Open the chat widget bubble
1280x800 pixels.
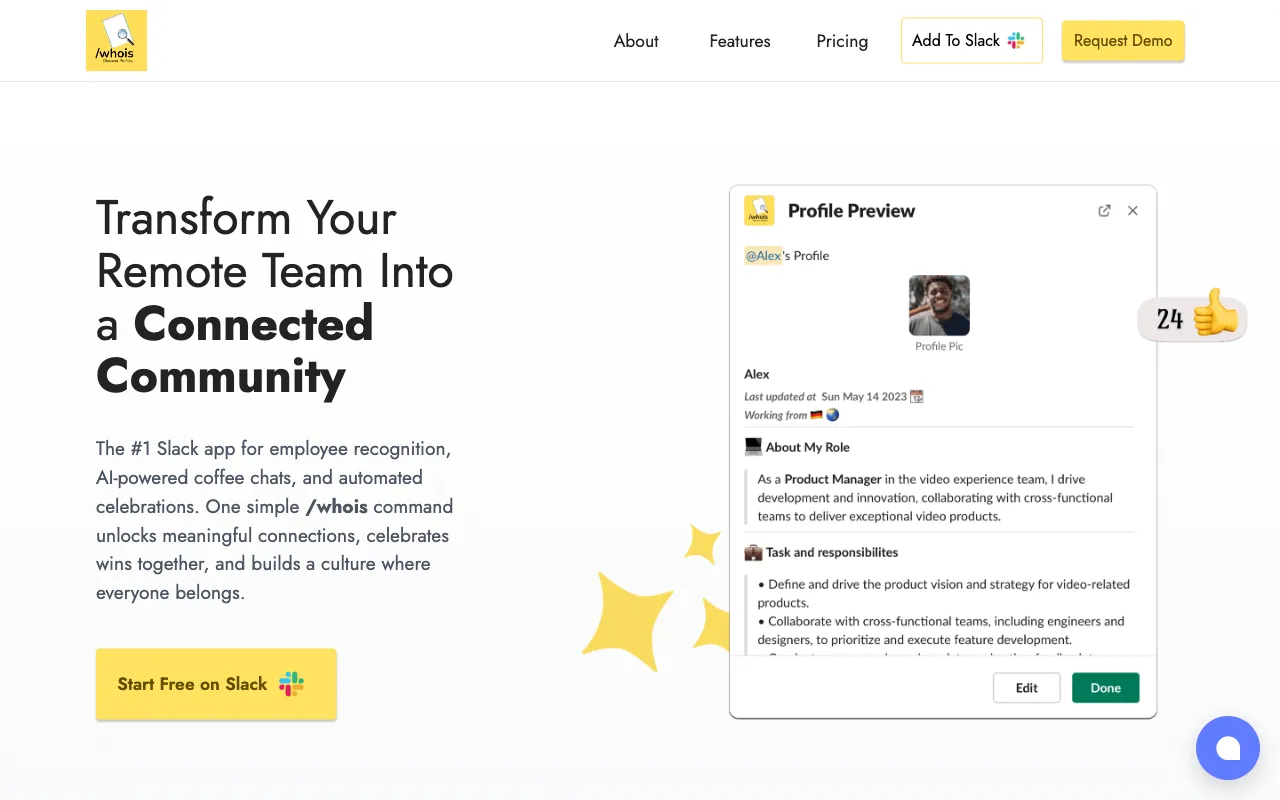coord(1228,748)
